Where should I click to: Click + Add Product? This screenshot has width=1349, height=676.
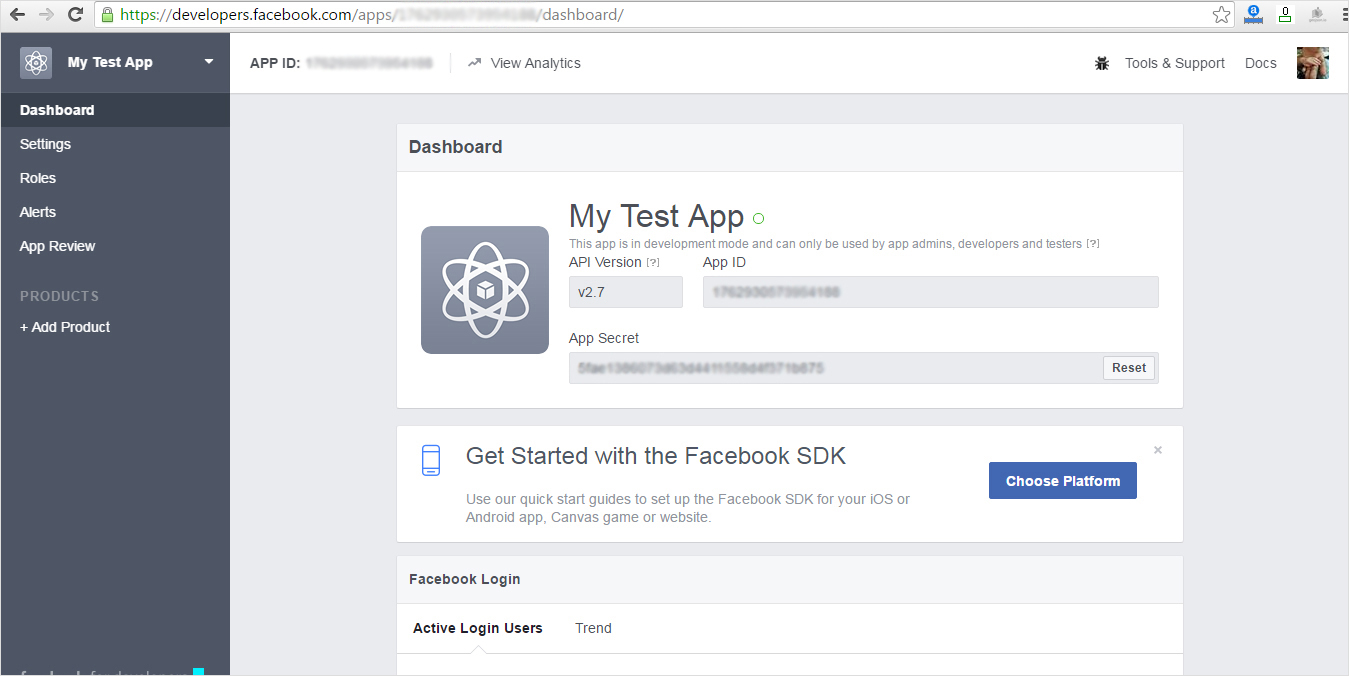[65, 327]
